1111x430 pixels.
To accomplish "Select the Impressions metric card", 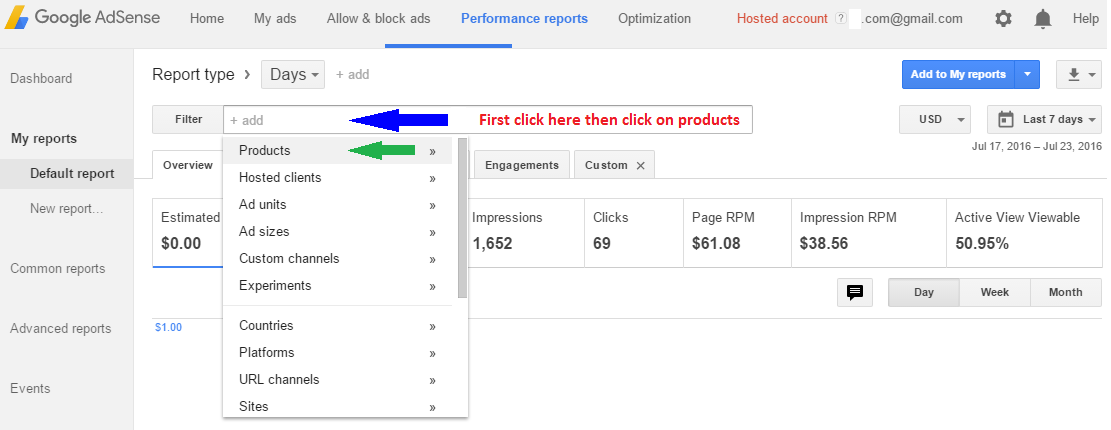I will click(x=525, y=232).
